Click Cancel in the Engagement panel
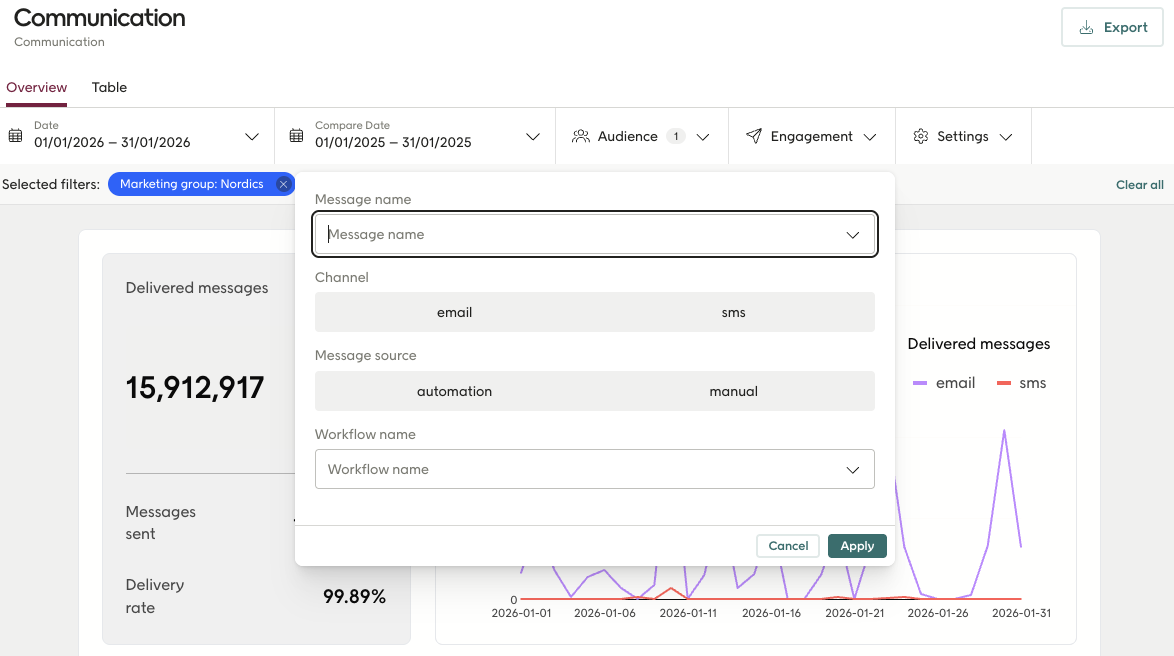 [788, 545]
